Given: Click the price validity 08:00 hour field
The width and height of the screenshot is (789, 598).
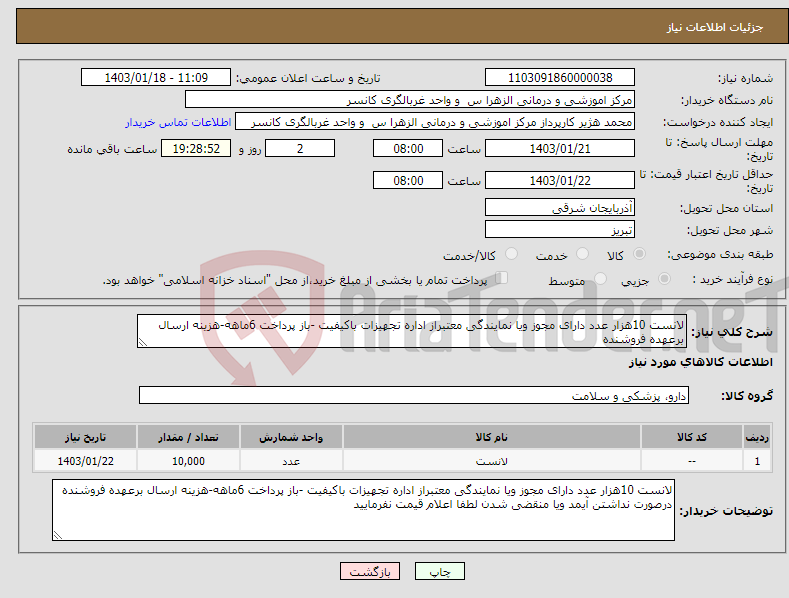Looking at the screenshot, I should point(408,180).
